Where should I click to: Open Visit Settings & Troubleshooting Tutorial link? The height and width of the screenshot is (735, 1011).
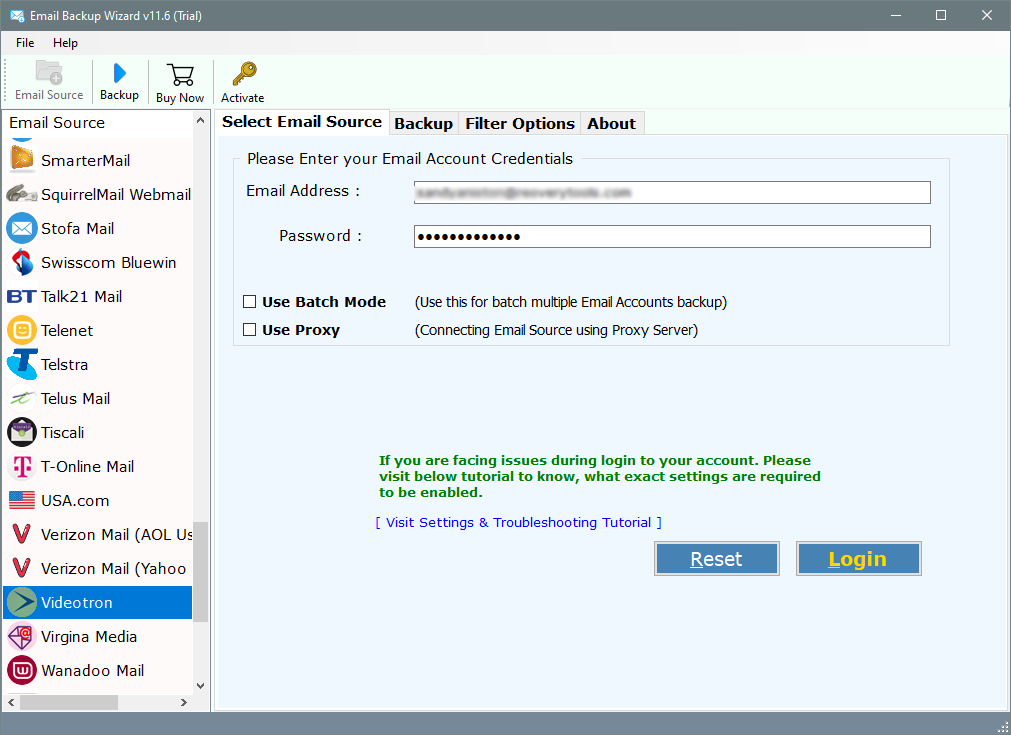[518, 522]
